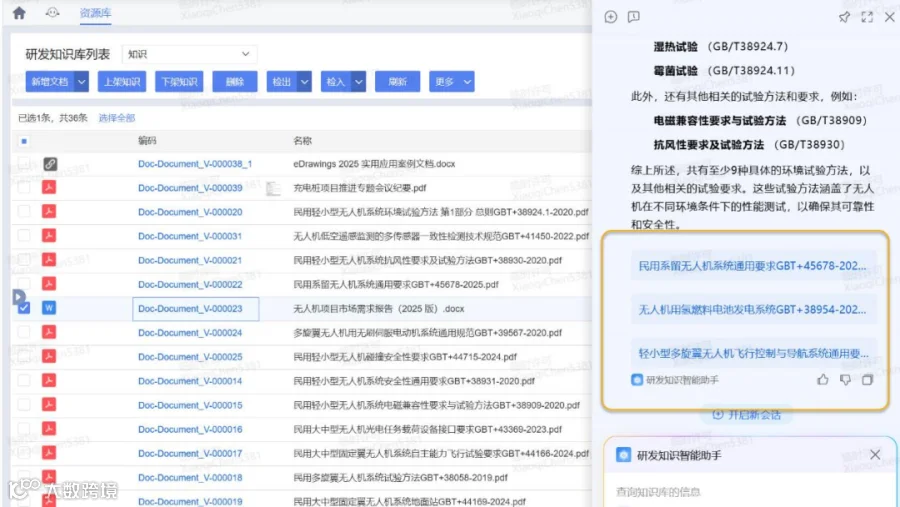Uncheck the box for Doc-Document_V-000023 row
The image size is (900, 507).
(24, 308)
